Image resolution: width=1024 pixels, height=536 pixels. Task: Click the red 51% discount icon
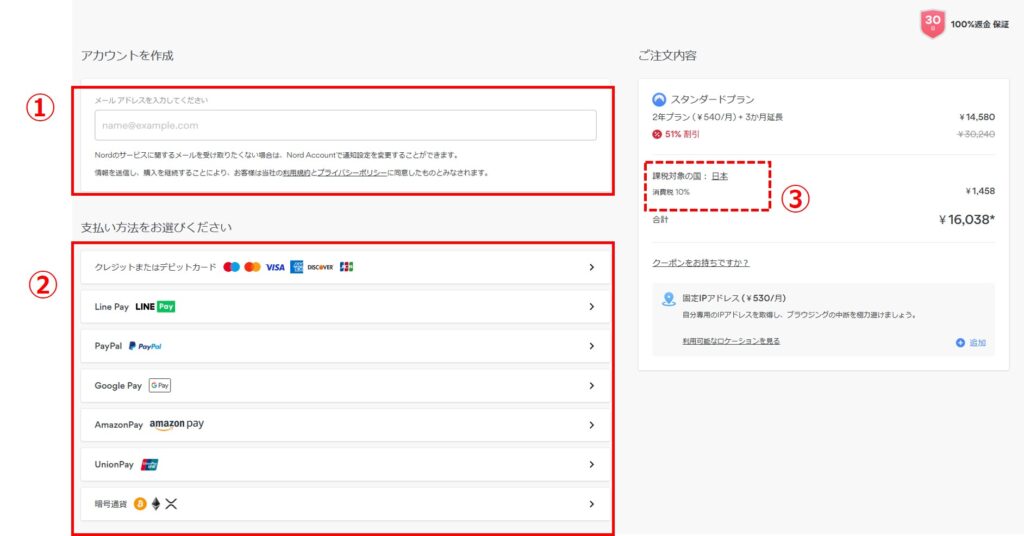click(x=657, y=134)
